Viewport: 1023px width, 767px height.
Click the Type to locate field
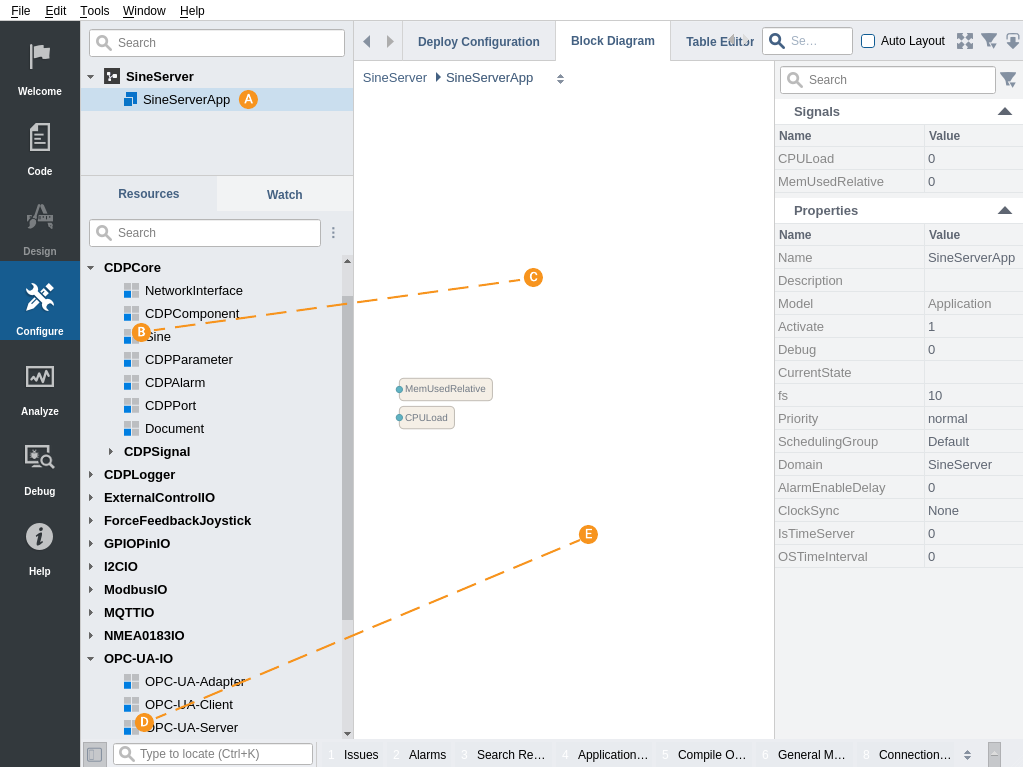222,754
